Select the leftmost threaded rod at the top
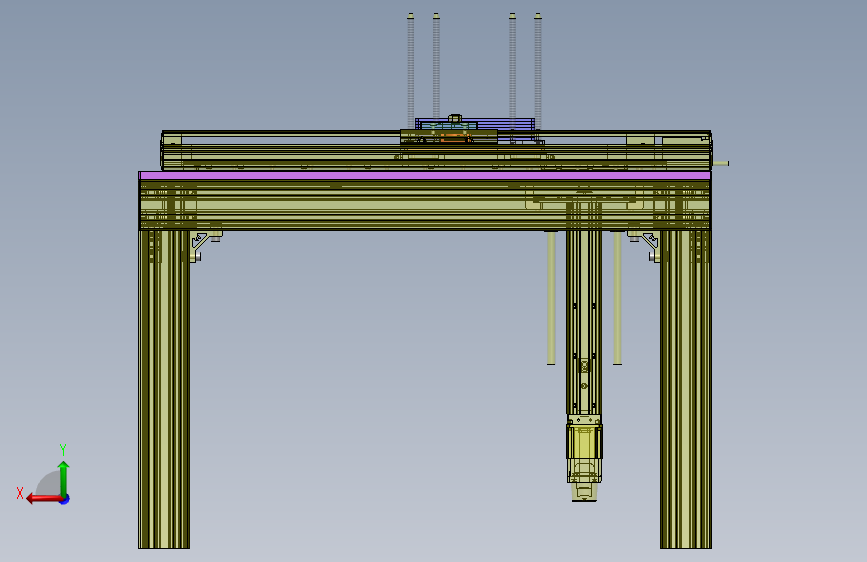 [411, 71]
